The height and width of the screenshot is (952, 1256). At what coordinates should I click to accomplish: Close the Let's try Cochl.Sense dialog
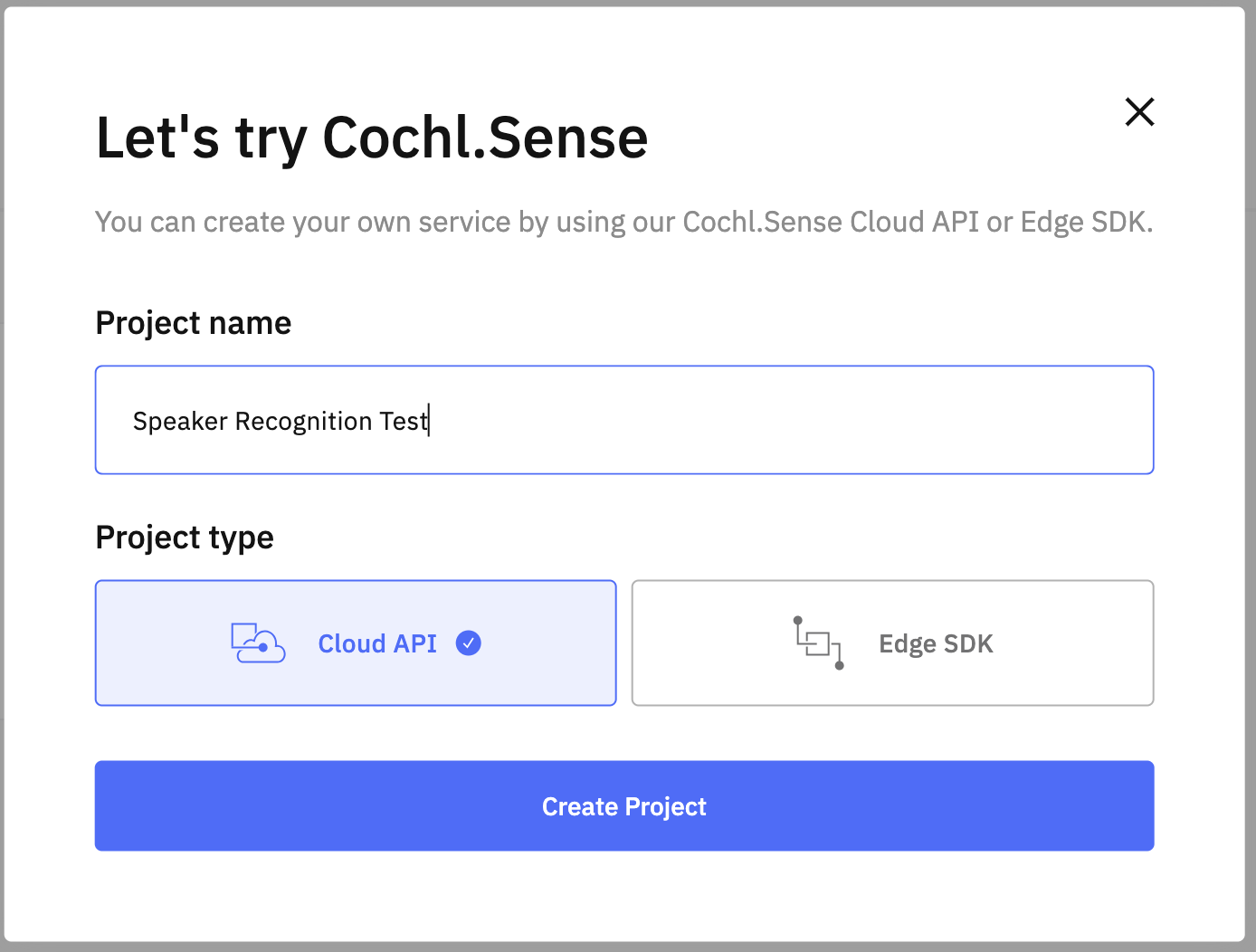(1139, 112)
